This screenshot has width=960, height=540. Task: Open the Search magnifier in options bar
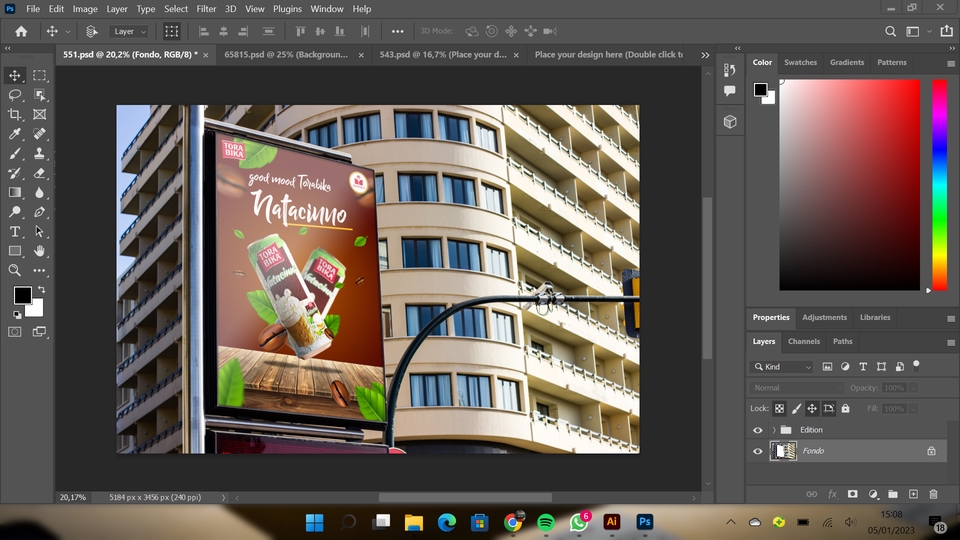[x=890, y=31]
